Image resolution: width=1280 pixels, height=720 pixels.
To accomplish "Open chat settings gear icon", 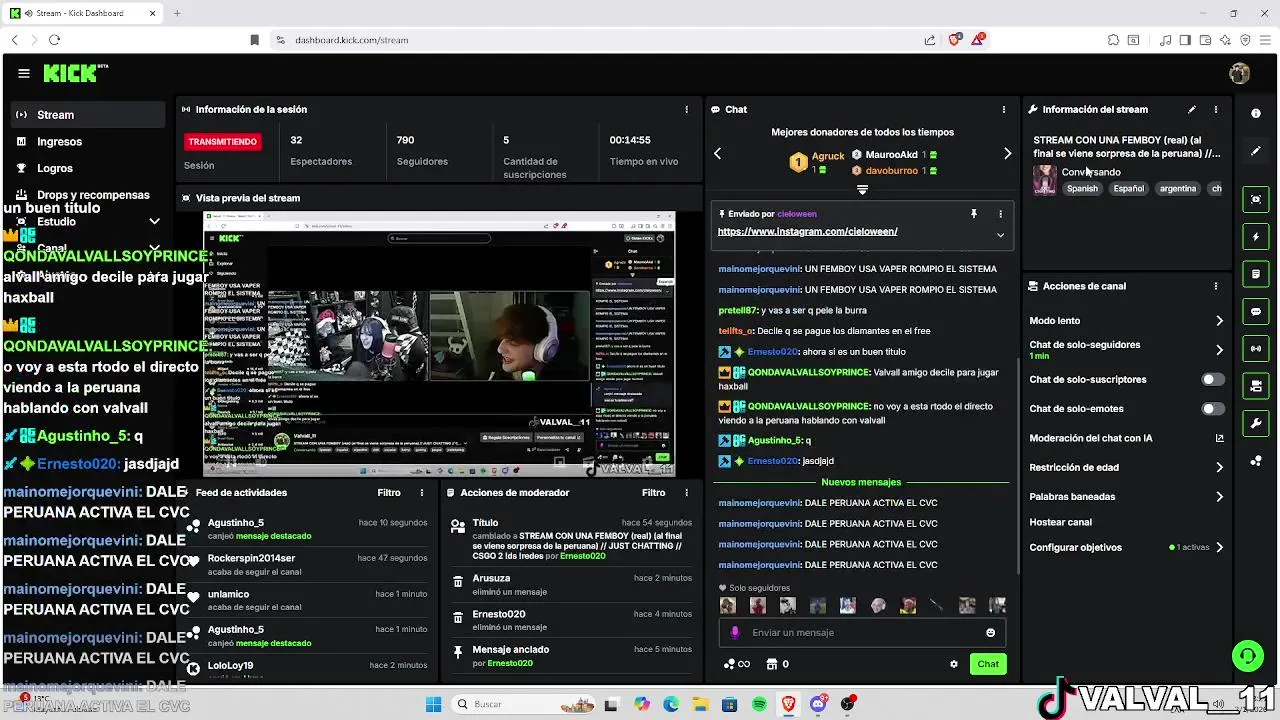I will tap(953, 664).
